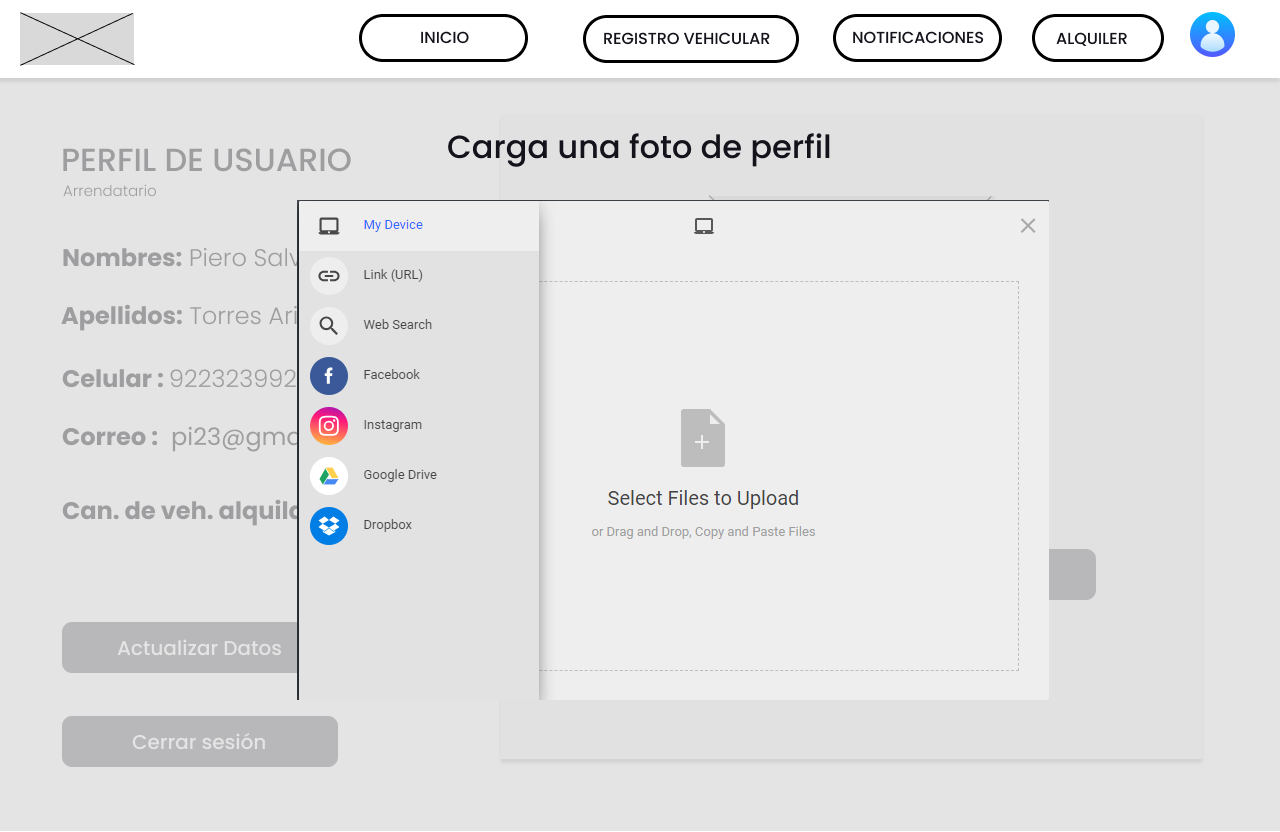Screen dimensions: 1280x832
Task: Click the gray button behind the dialog
Action: pos(1072,575)
